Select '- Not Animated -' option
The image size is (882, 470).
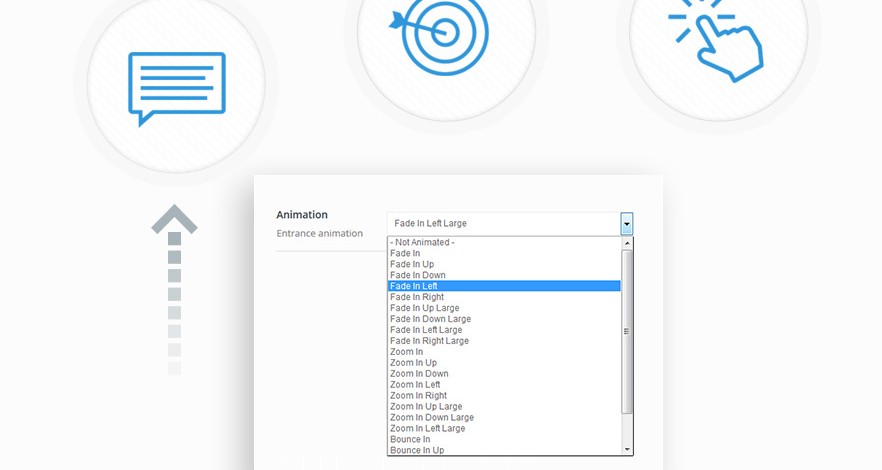click(504, 242)
